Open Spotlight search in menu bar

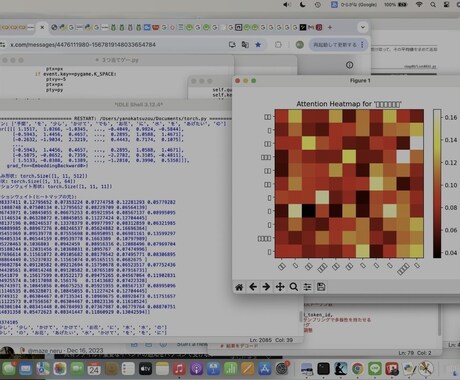pos(433,5)
